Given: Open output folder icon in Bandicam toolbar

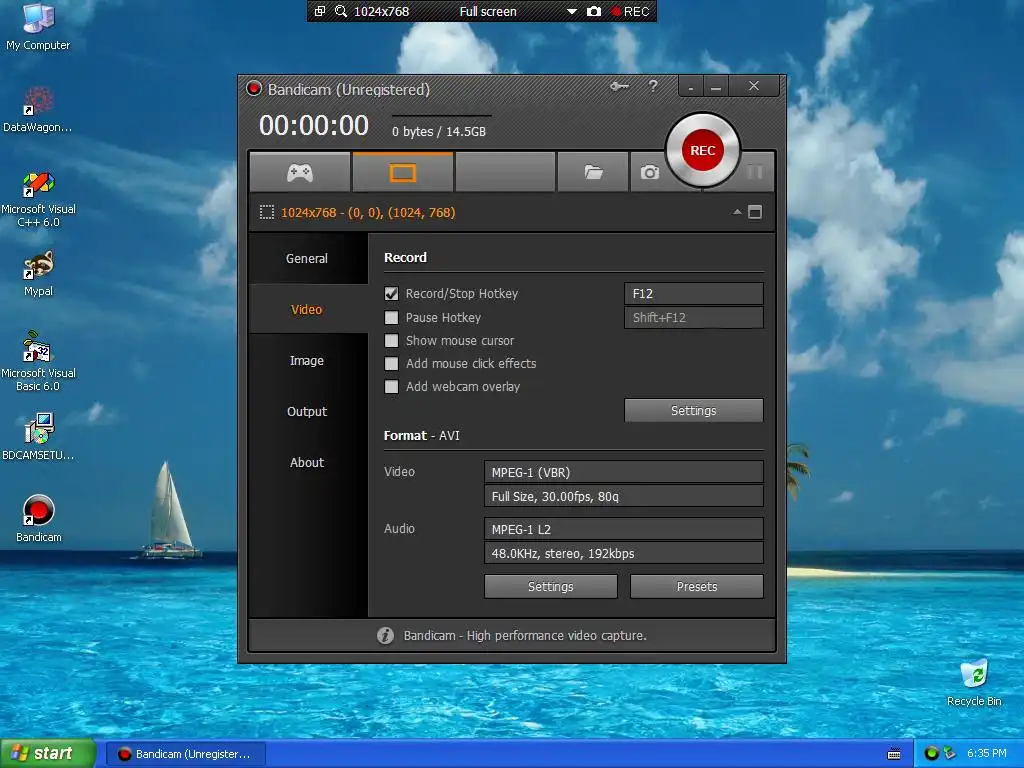Looking at the screenshot, I should (593, 172).
